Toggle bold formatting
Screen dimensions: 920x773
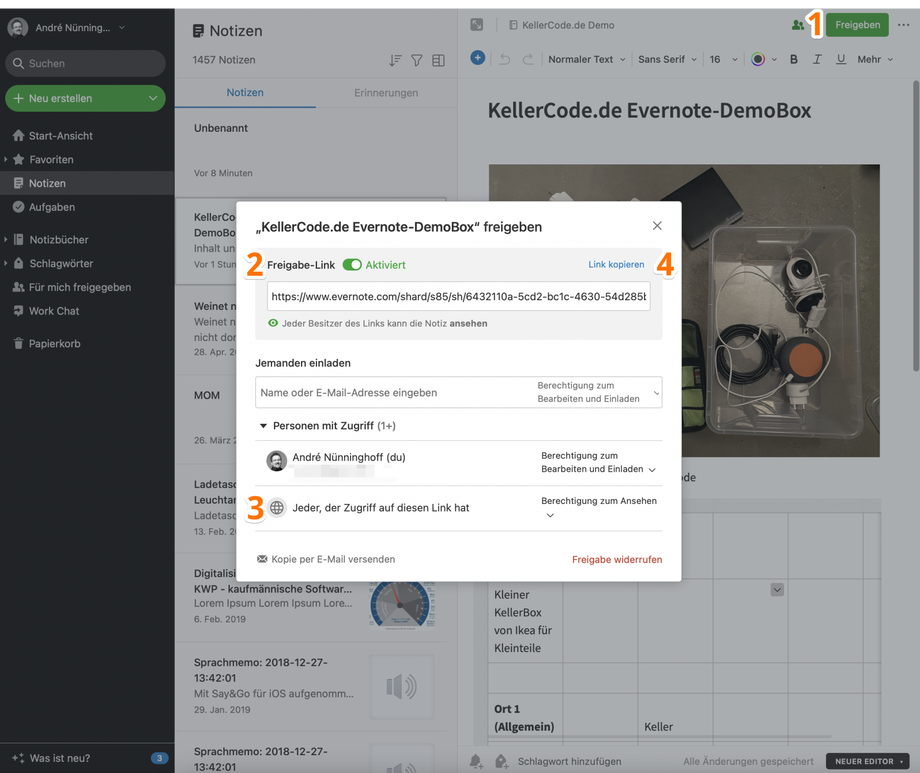(x=794, y=59)
